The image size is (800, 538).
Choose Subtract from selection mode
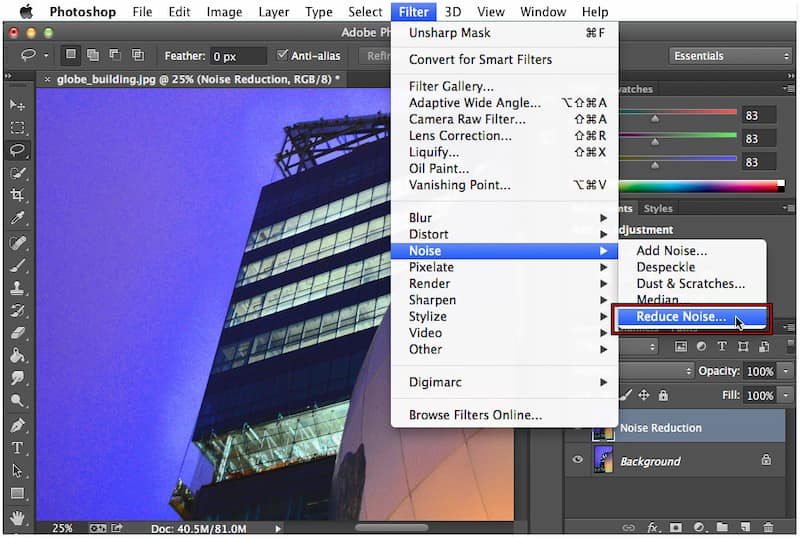115,55
